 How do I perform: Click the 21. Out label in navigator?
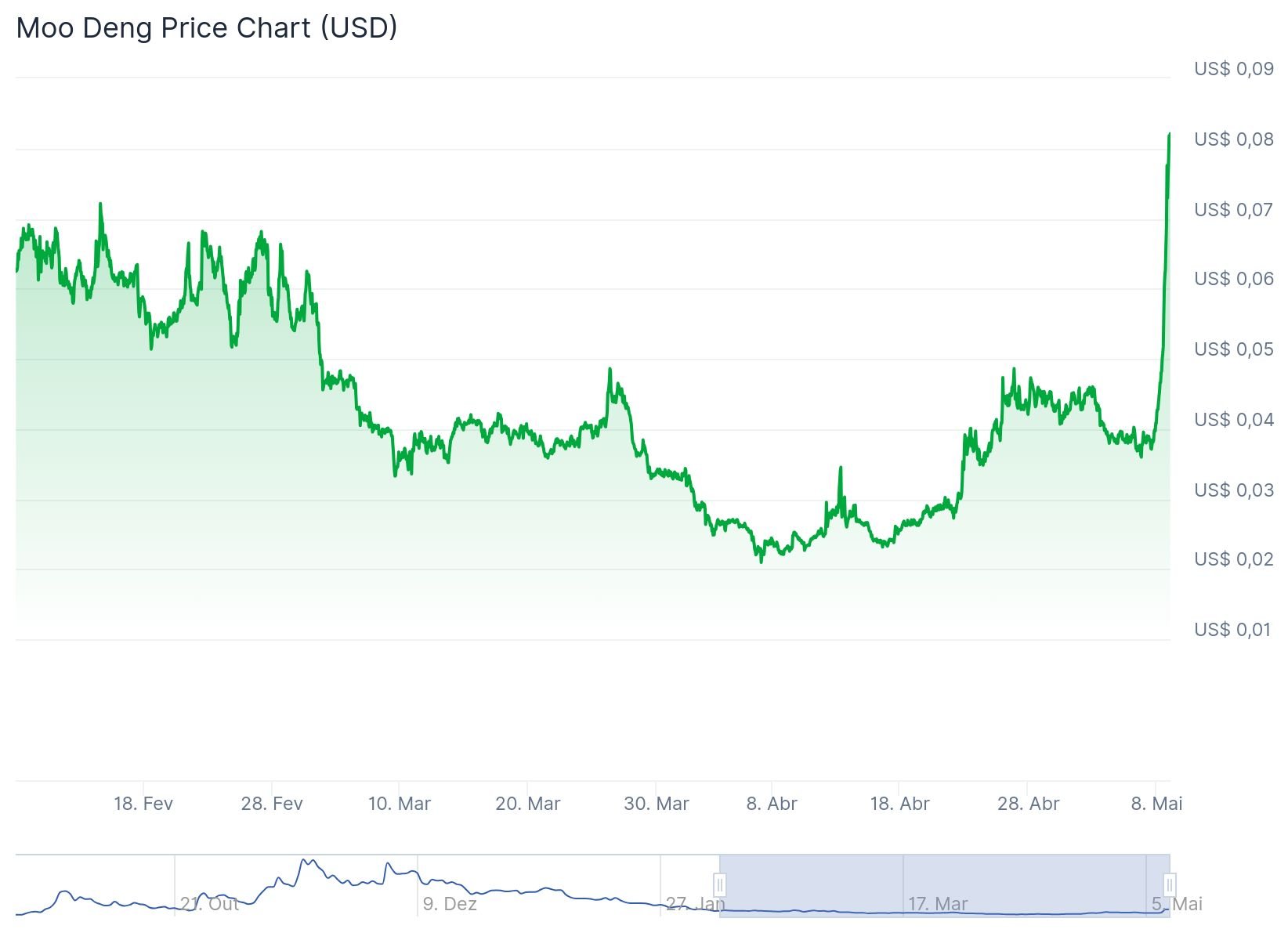point(209,904)
